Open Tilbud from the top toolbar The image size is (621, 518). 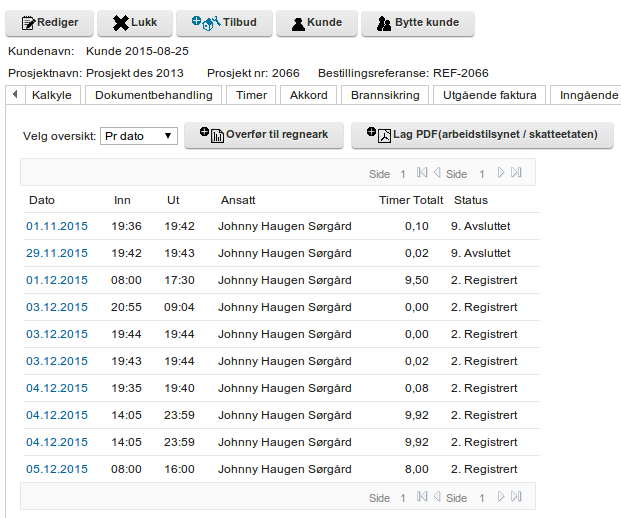[222, 22]
